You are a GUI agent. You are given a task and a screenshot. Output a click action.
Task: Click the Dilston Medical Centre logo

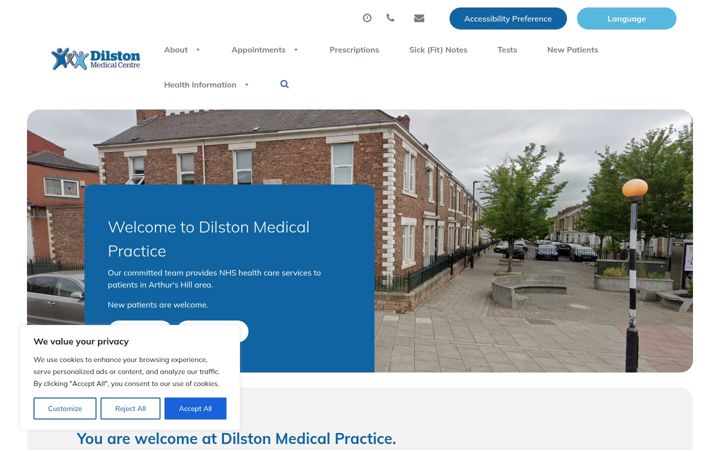96,59
